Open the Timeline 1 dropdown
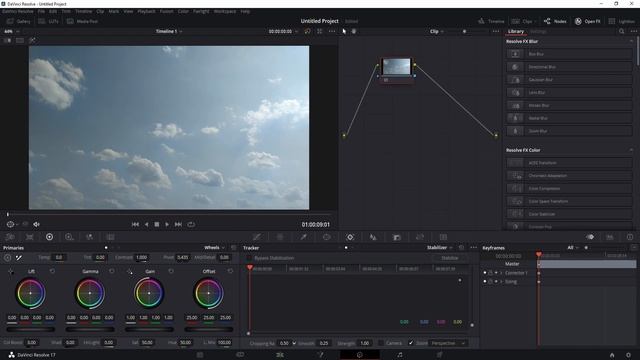This screenshot has height=360, width=640. [169, 31]
